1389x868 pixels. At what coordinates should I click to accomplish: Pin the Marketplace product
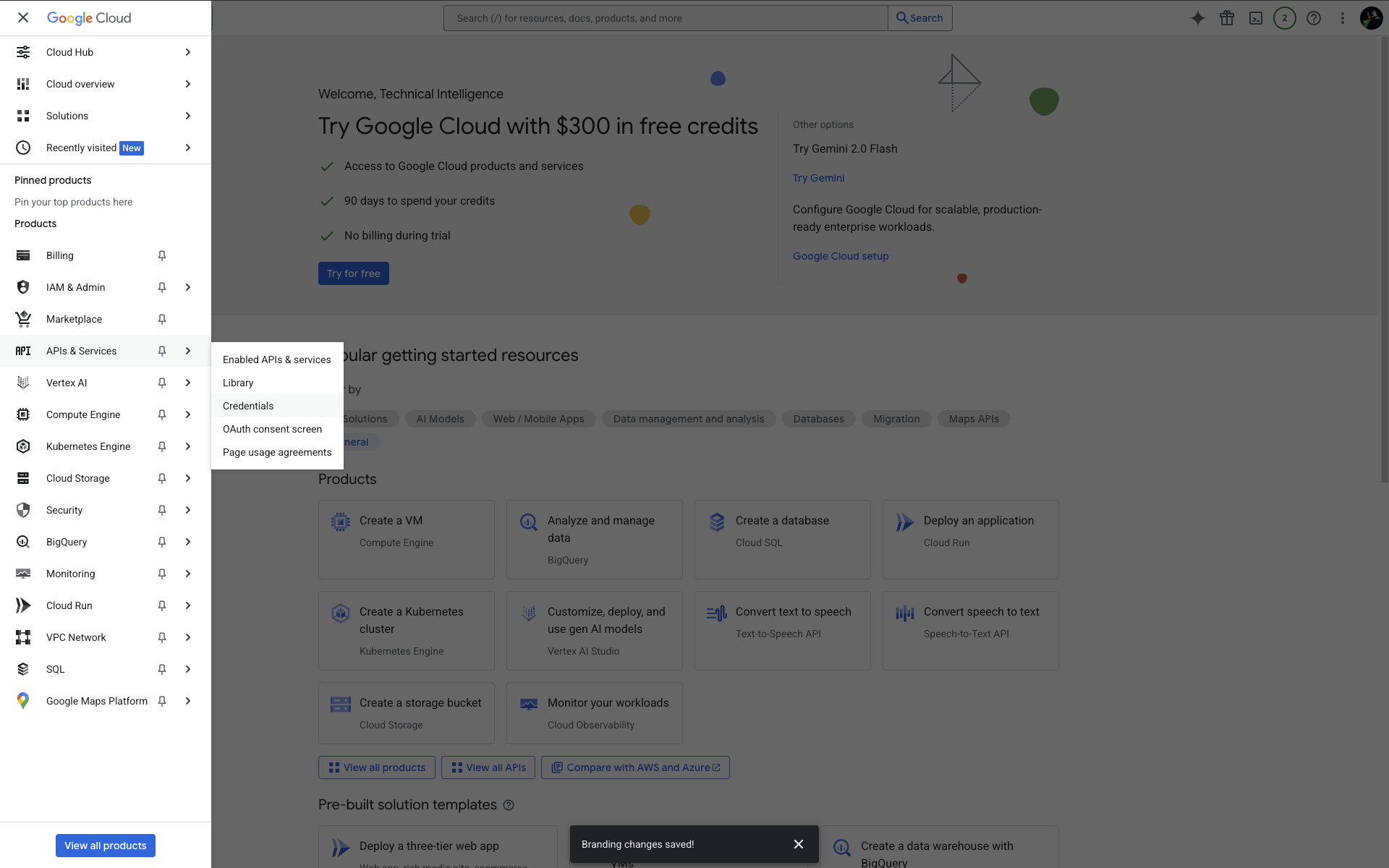tap(162, 319)
